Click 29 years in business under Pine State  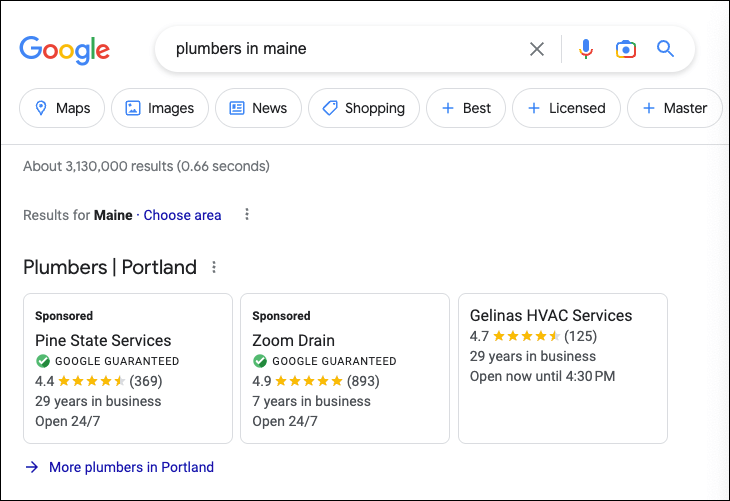98,401
